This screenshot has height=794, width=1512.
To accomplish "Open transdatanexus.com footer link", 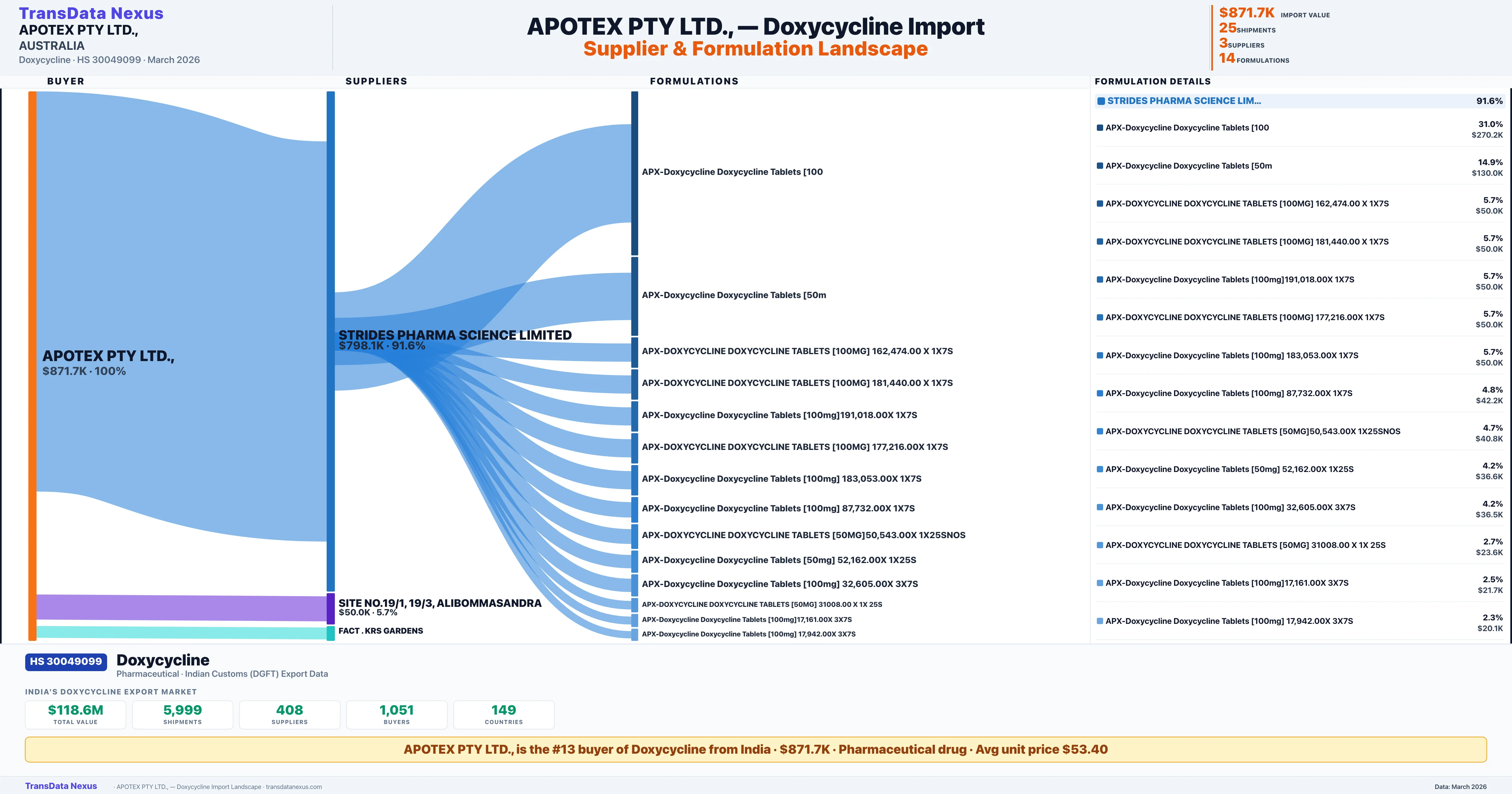I will click(x=294, y=787).
